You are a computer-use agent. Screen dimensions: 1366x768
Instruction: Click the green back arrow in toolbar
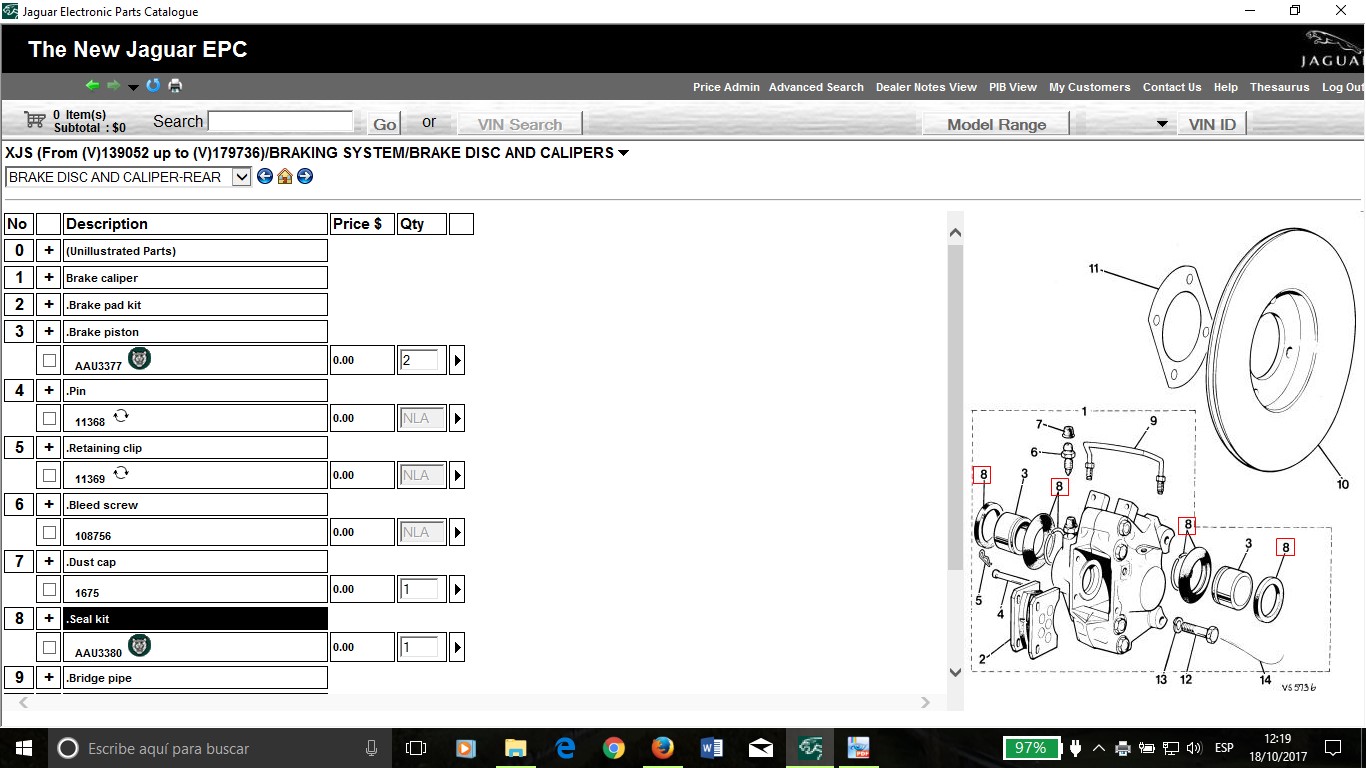click(x=92, y=86)
